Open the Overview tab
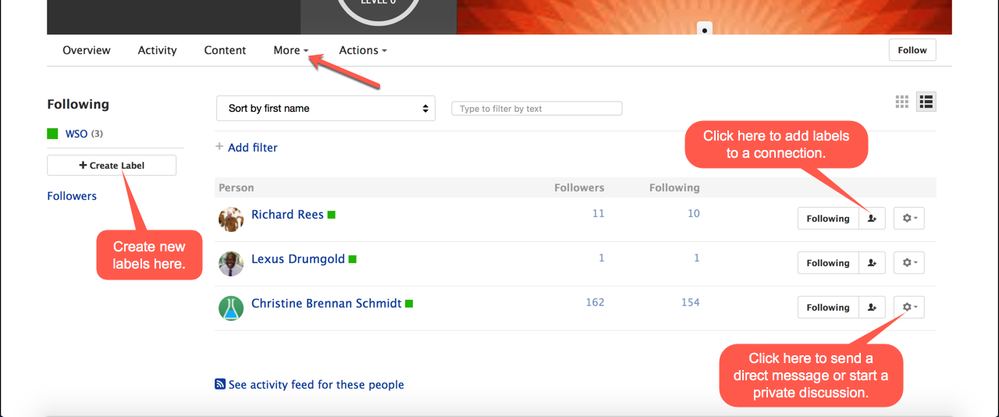 [86, 50]
